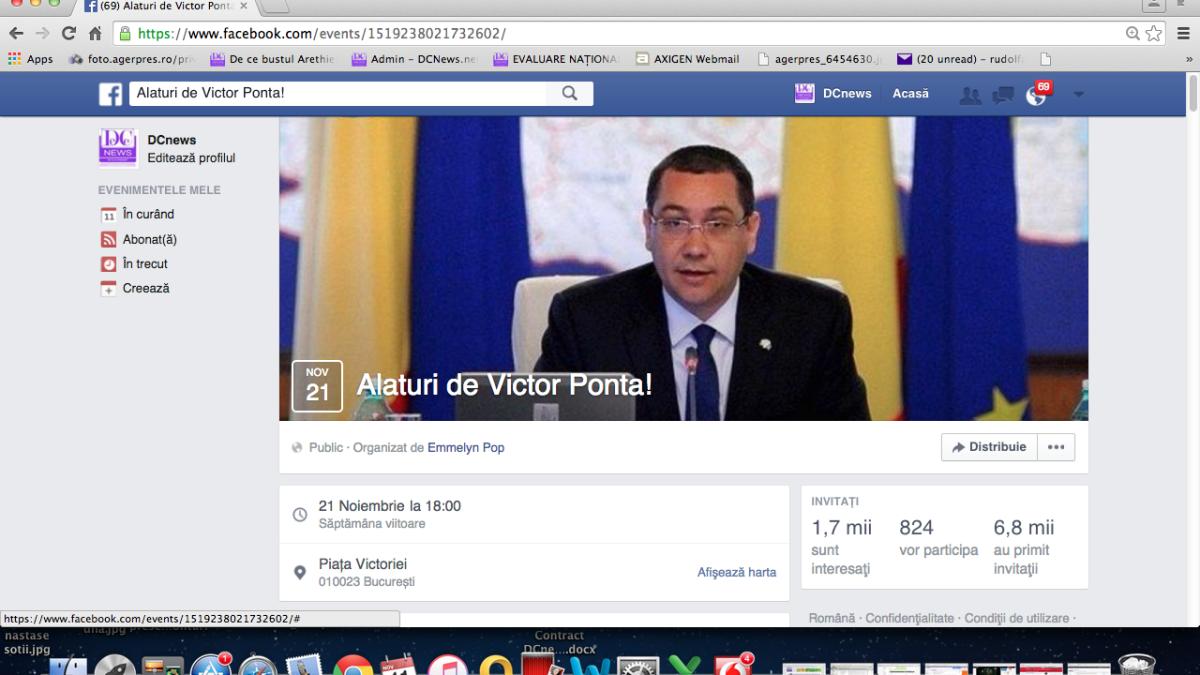This screenshot has height=675, width=1200.
Task: Open the friend requests icon
Action: click(x=970, y=95)
